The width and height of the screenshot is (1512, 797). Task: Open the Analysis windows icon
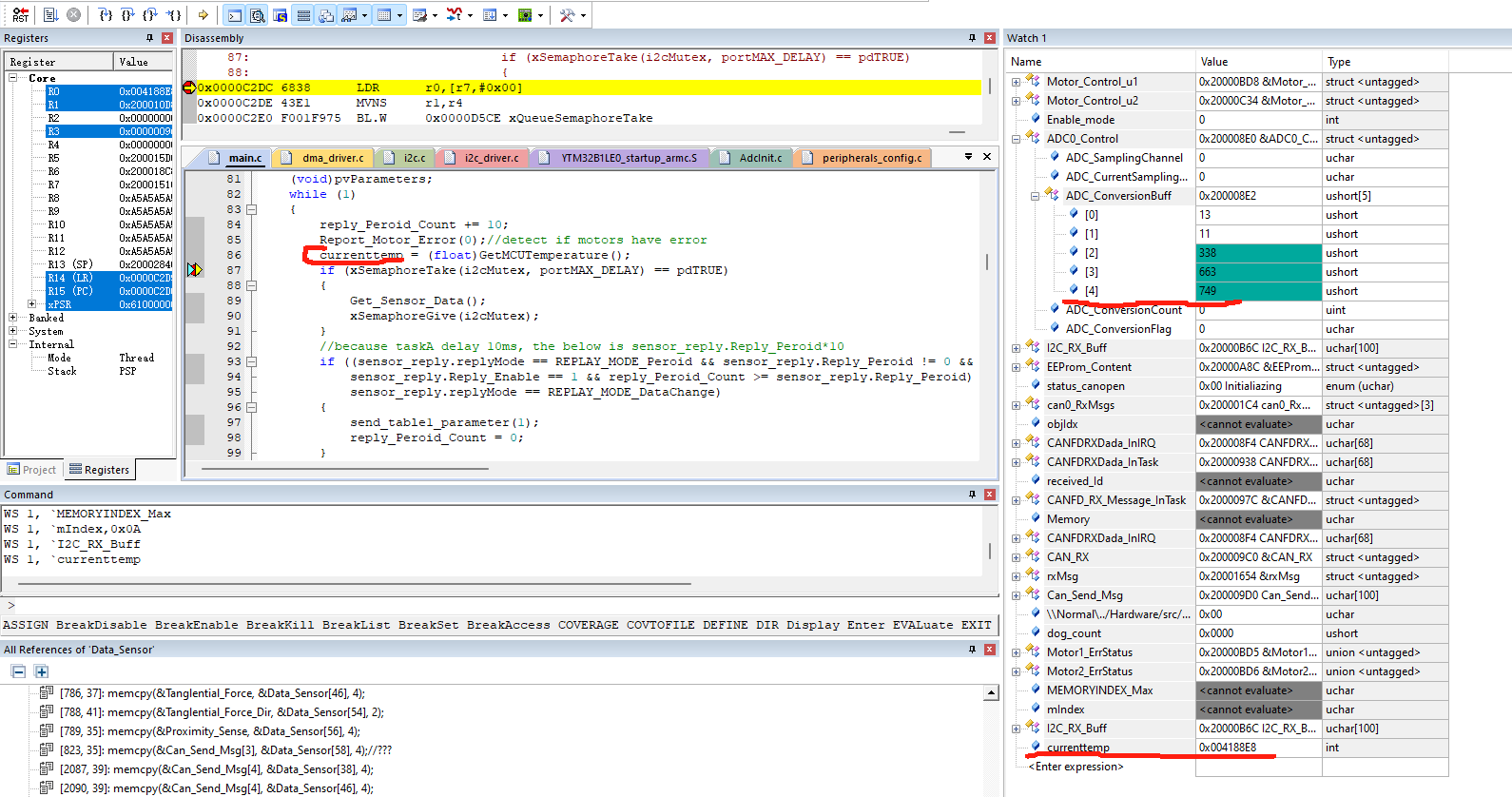click(x=455, y=14)
